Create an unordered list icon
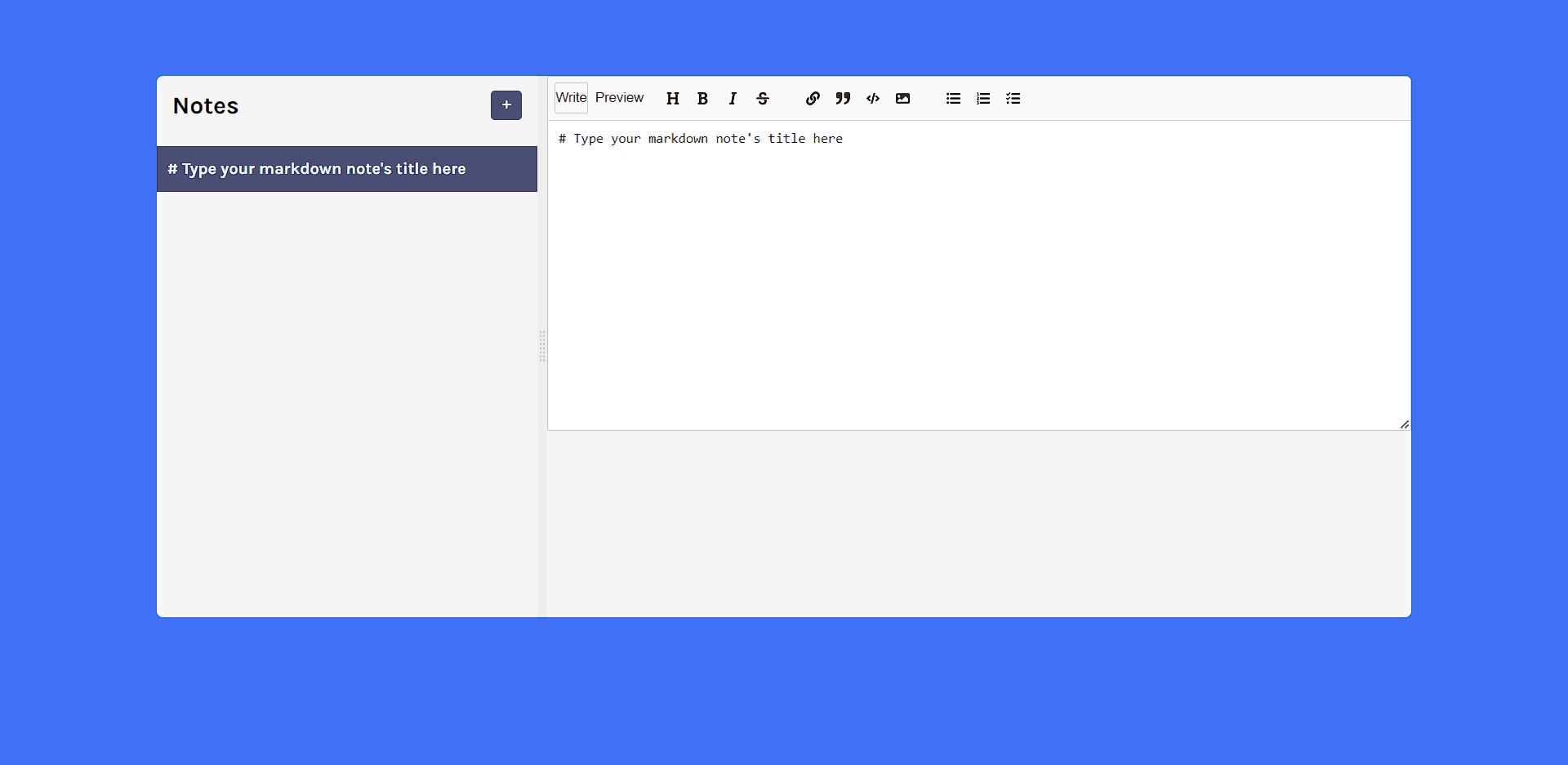Screen dimensions: 1568x765 (x=952, y=98)
